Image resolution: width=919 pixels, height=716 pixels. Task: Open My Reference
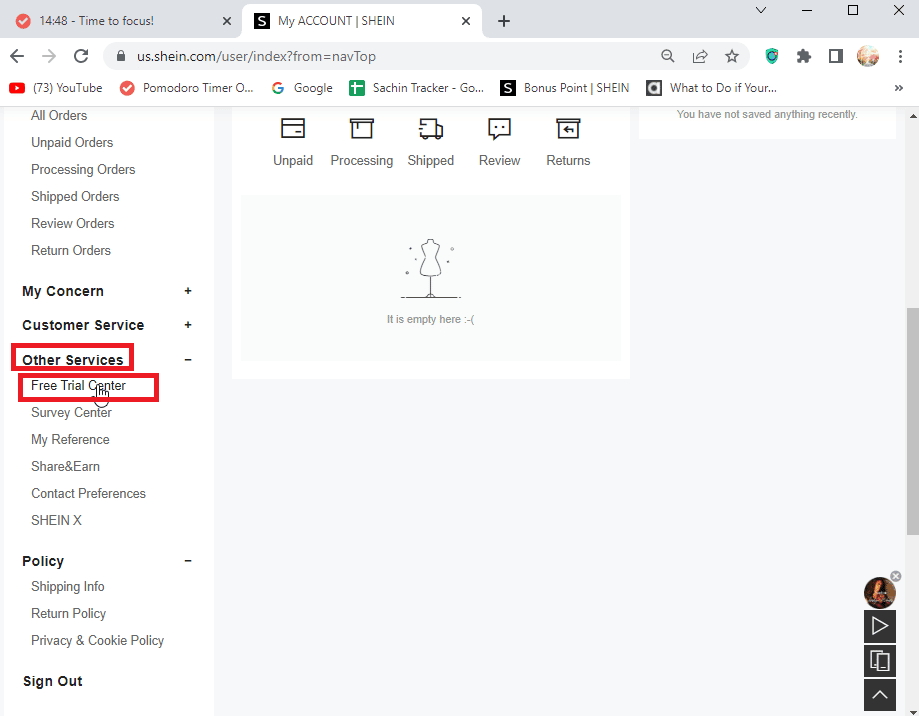pyautogui.click(x=70, y=439)
